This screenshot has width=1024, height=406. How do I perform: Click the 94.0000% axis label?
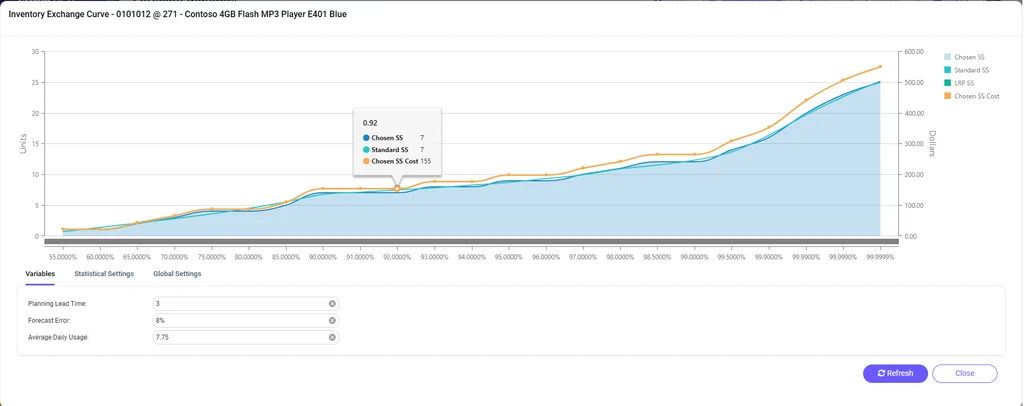(472, 257)
